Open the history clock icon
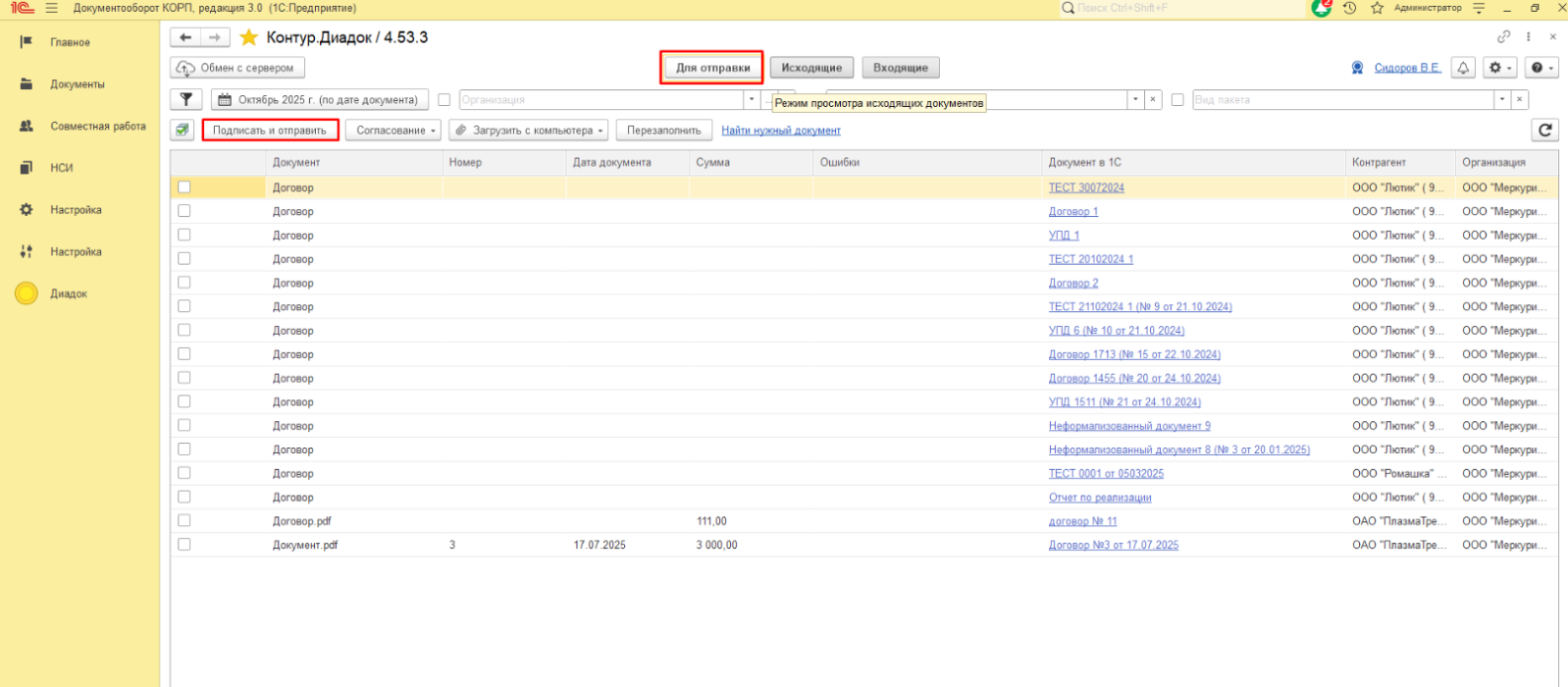 point(1350,8)
